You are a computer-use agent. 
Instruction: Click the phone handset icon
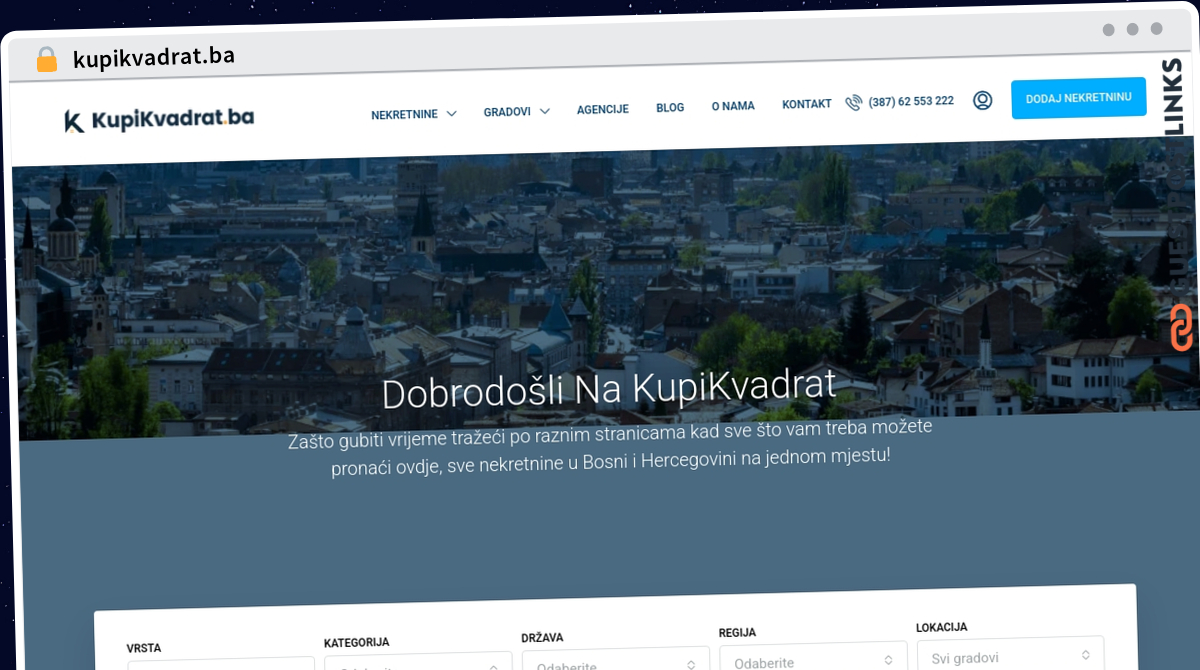click(853, 102)
